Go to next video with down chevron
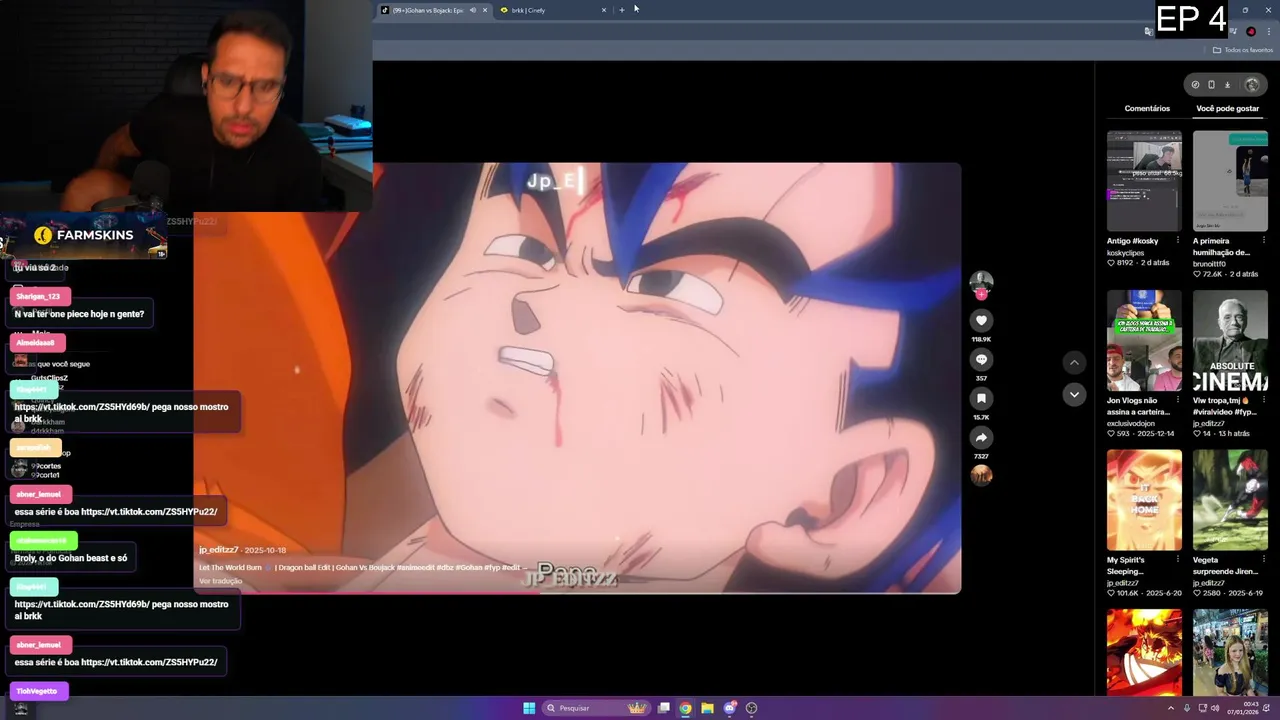Screen dimensions: 1280x720 1074,394
